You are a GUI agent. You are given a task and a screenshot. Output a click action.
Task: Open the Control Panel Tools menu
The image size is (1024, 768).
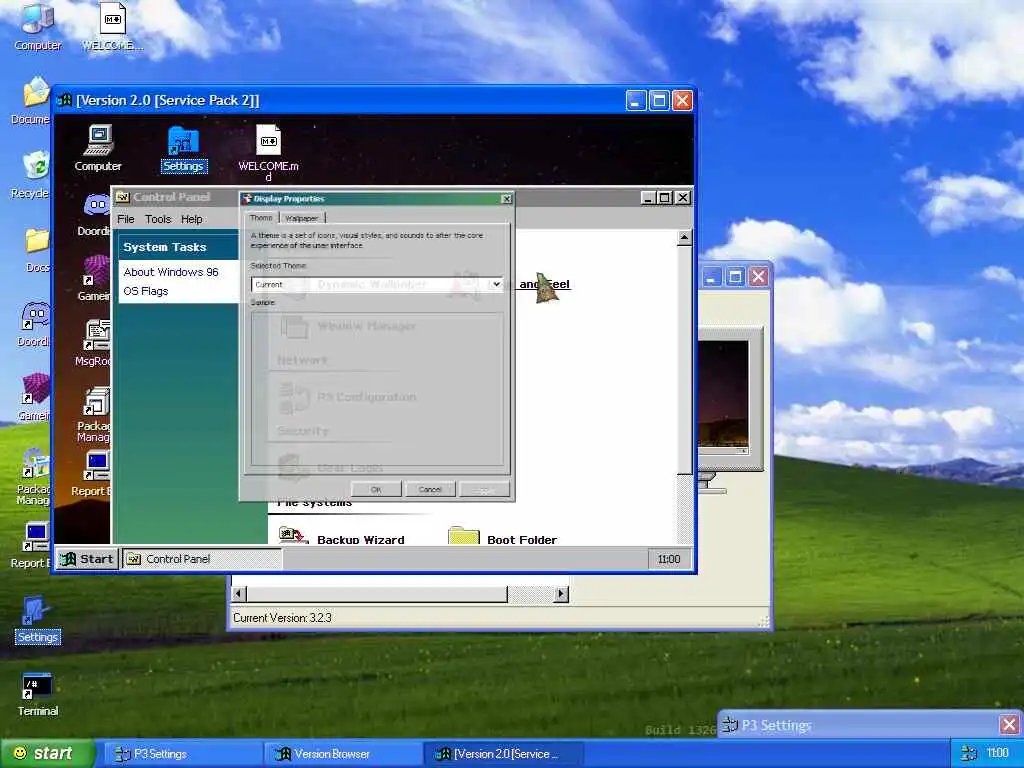pos(158,219)
